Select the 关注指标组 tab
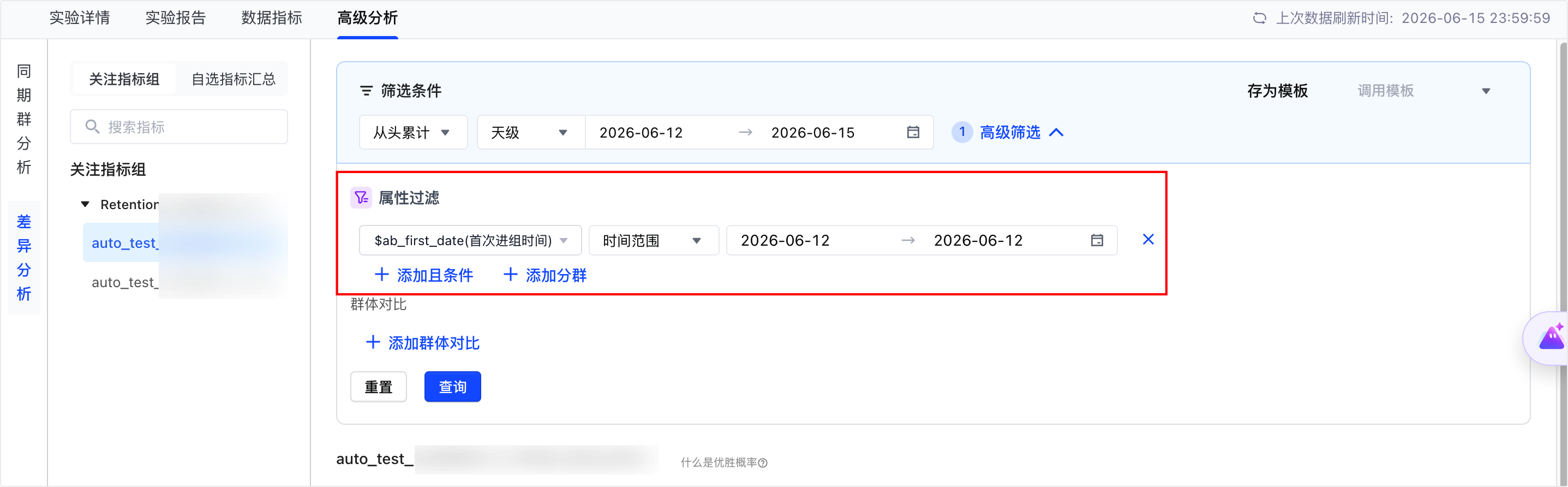The width and height of the screenshot is (1568, 487). pos(124,79)
